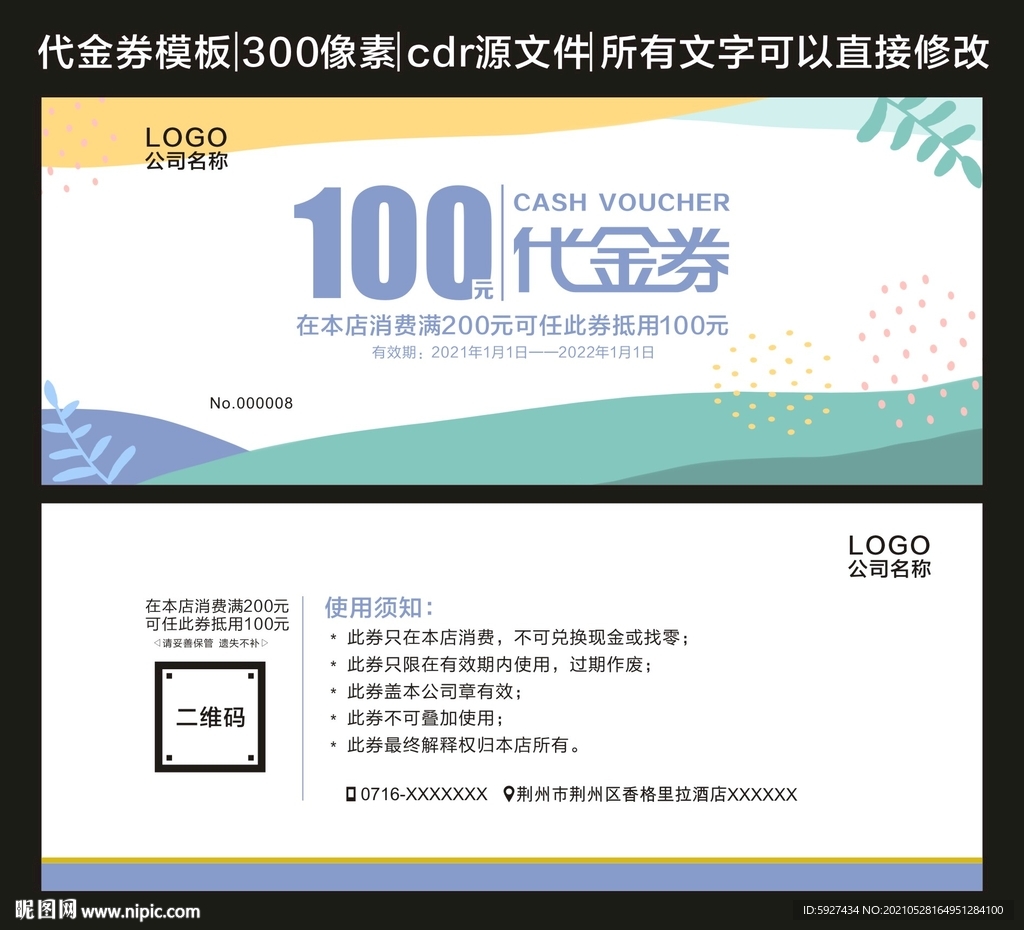The image size is (1024, 930).
Task: Click the header text 300像素
Action: point(319,52)
